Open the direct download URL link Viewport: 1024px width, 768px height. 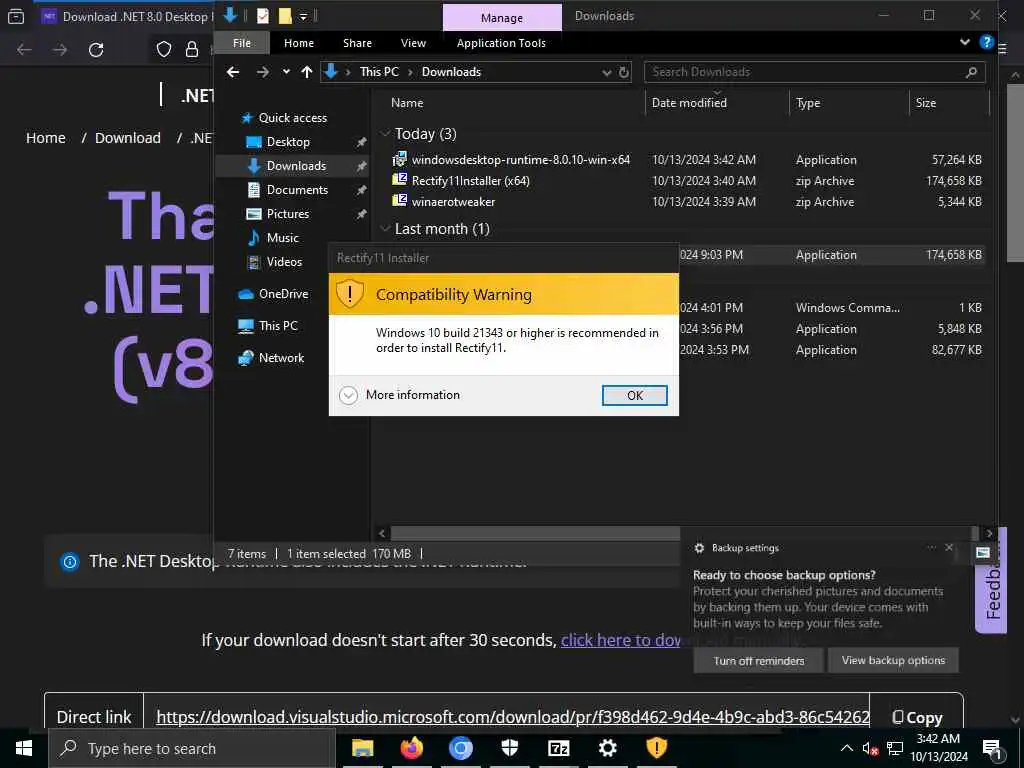point(513,717)
